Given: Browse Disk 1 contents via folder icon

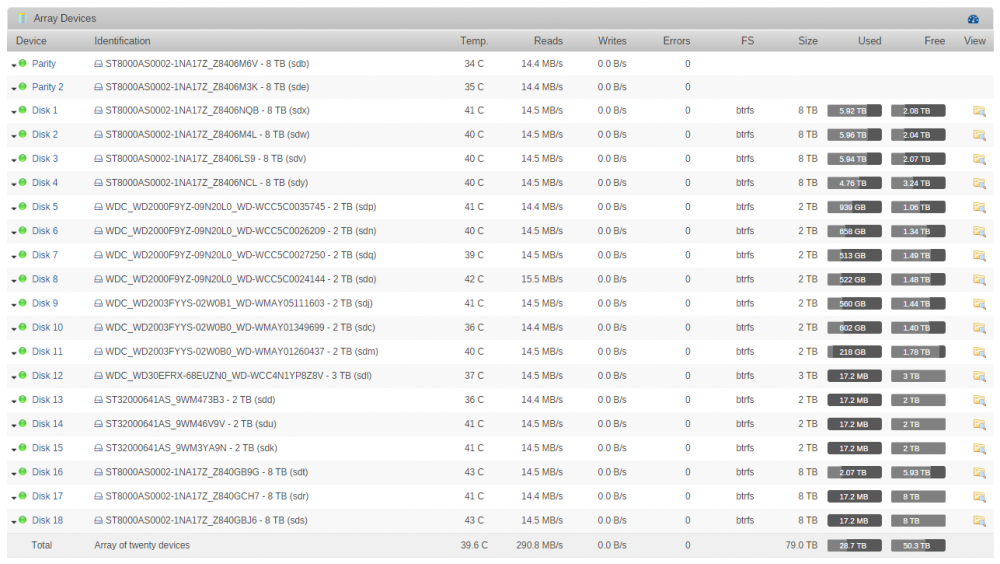Looking at the screenshot, I should point(979,111).
